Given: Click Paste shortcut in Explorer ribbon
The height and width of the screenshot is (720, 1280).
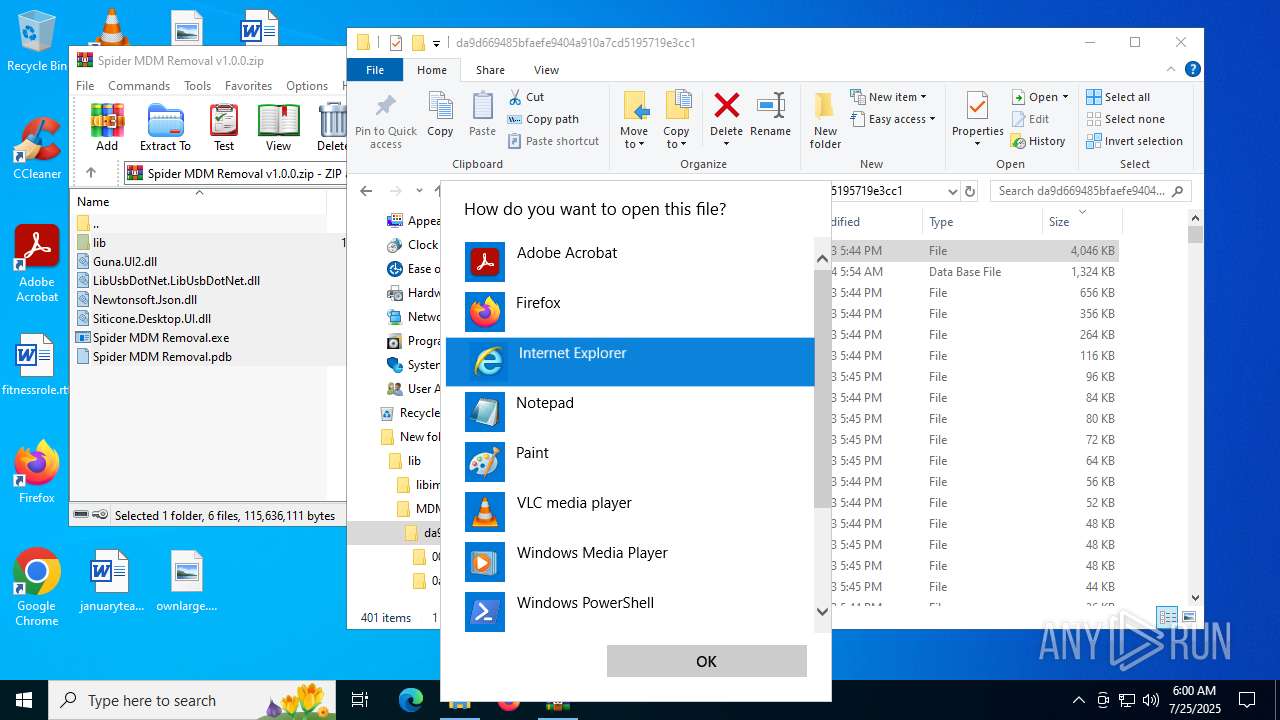Looking at the screenshot, I should (553, 141).
